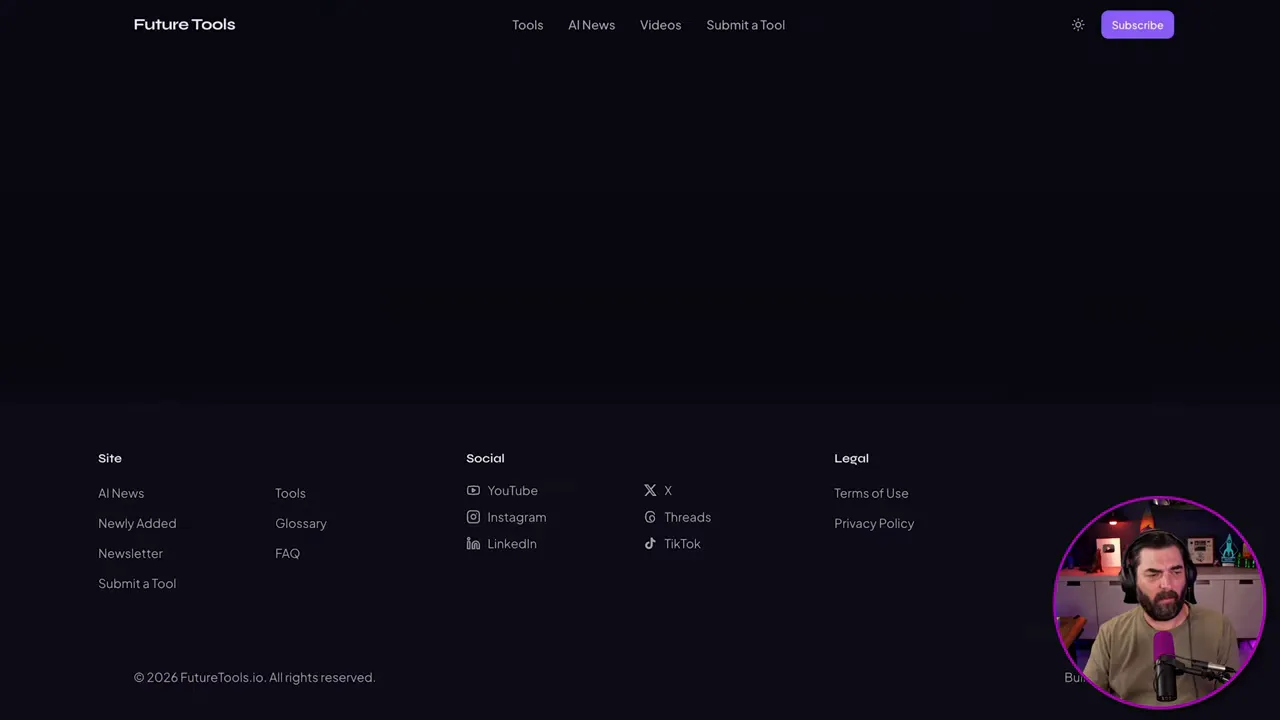Click the Instagram icon in footer

pos(473,517)
